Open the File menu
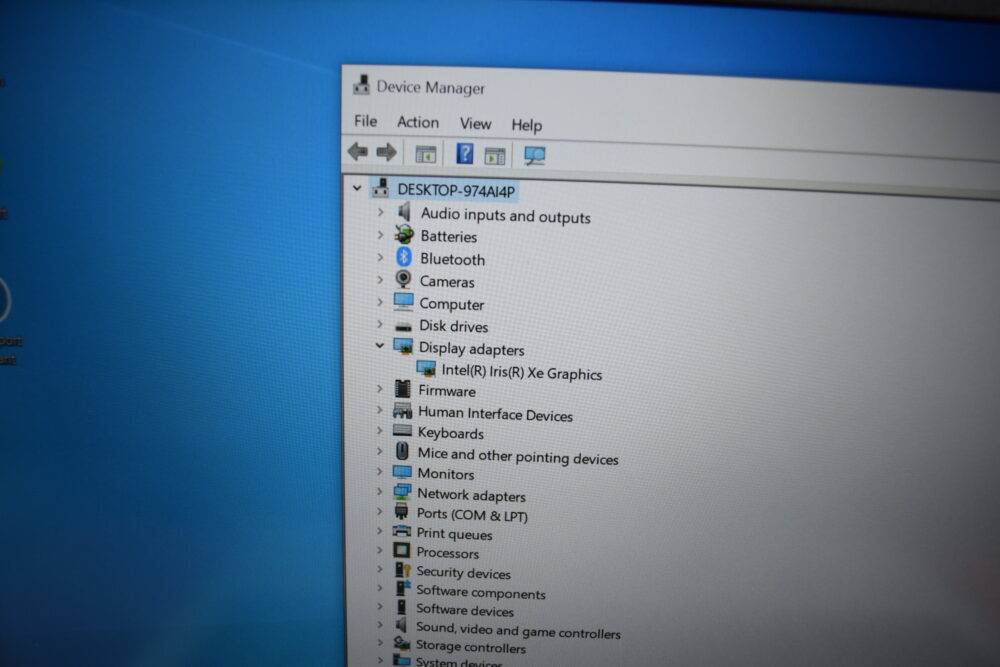This screenshot has height=667, width=1000. [365, 121]
